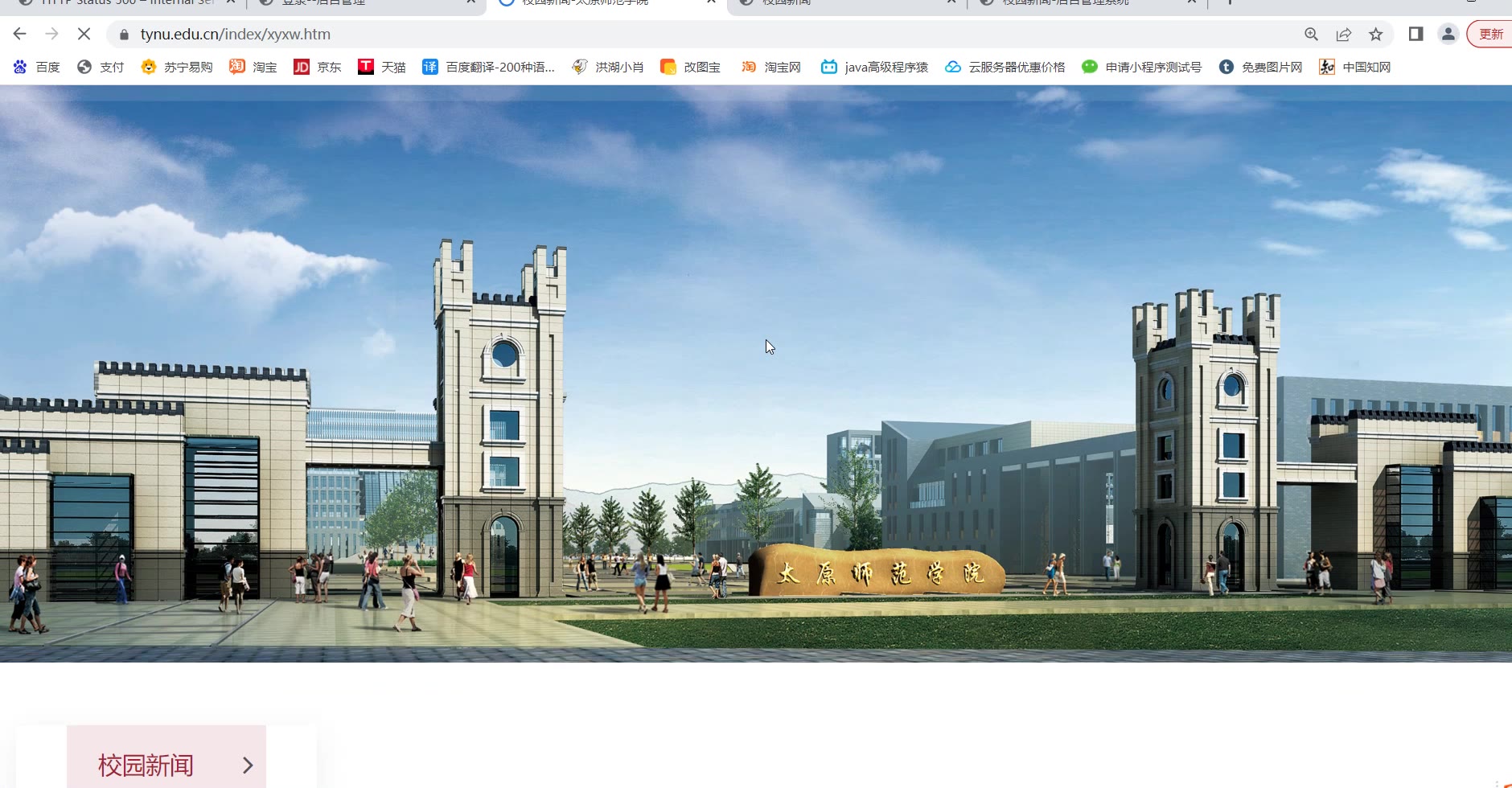Viewport: 1512px width, 788px height.
Task: Open the 中国知网 bookmark
Action: tap(1355, 67)
